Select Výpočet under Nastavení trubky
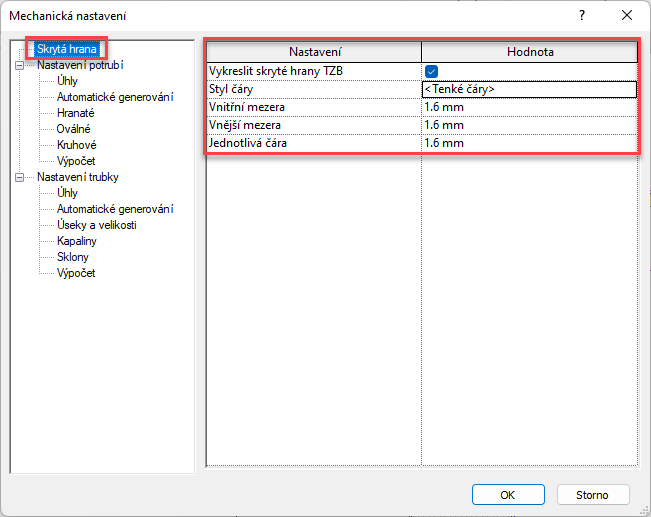 76,273
